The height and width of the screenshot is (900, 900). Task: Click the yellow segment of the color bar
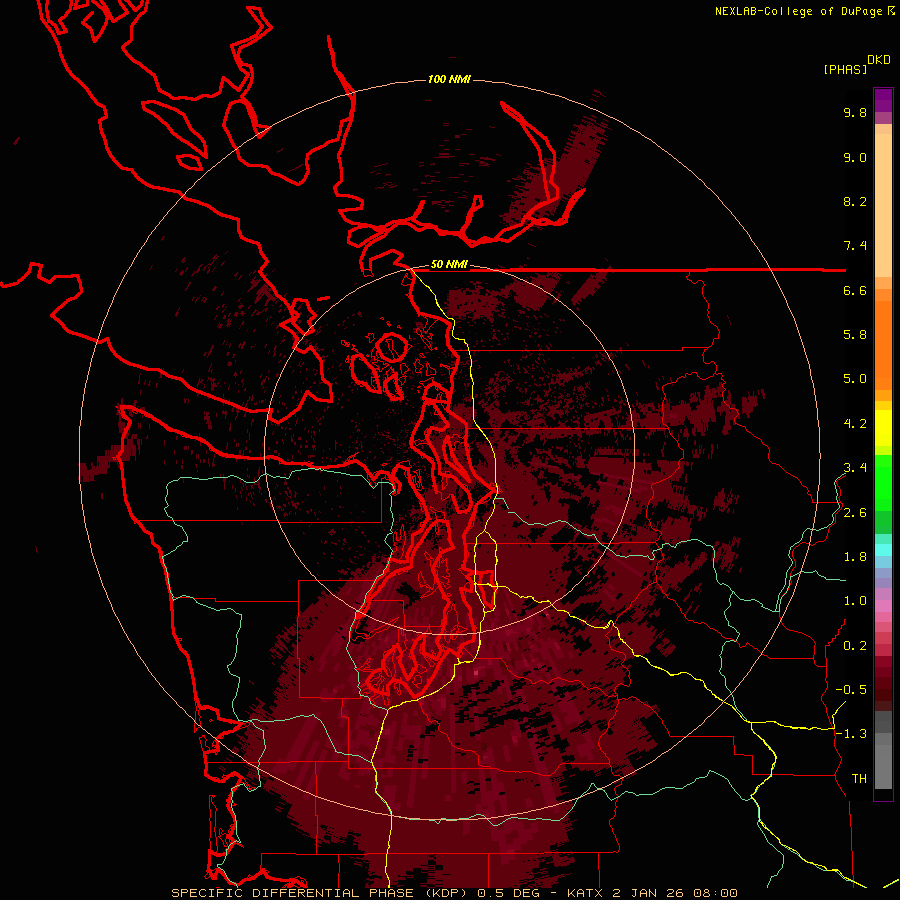coord(883,428)
